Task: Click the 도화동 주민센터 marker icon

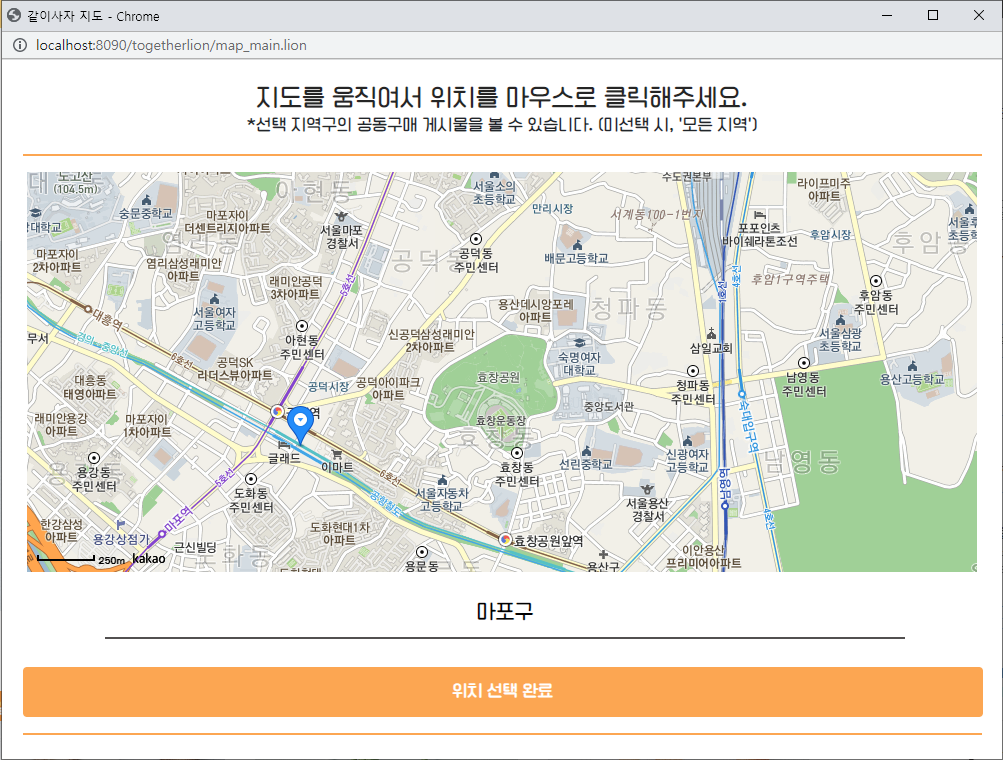Action: [251, 479]
